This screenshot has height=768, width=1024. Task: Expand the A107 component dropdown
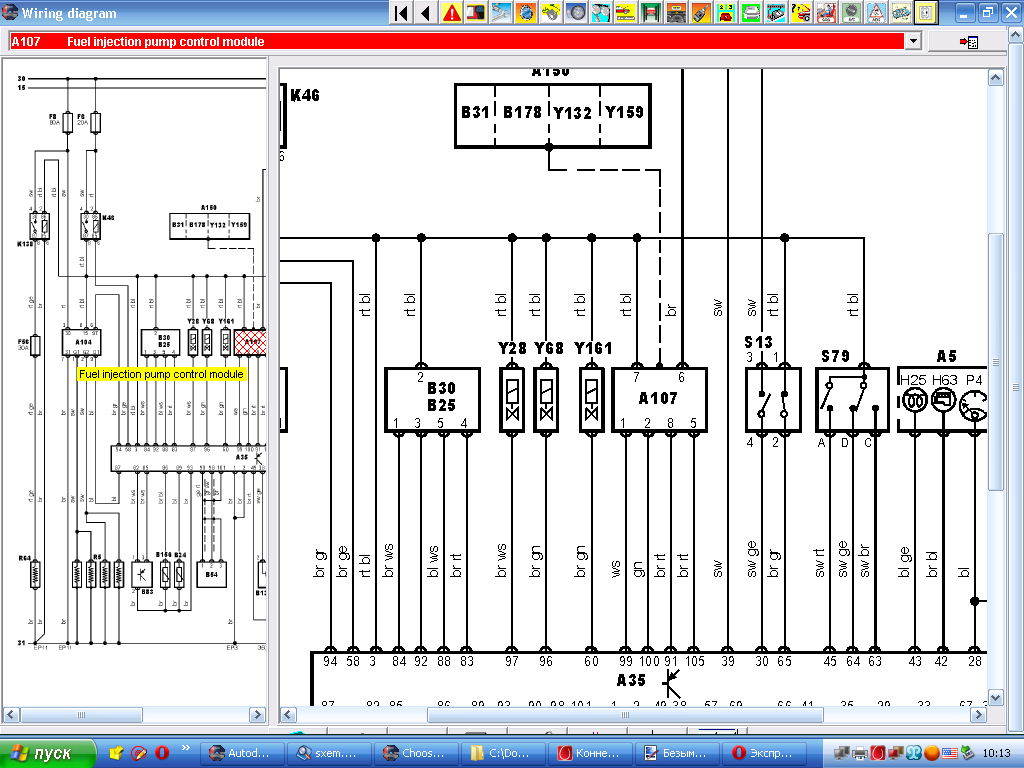(x=913, y=41)
